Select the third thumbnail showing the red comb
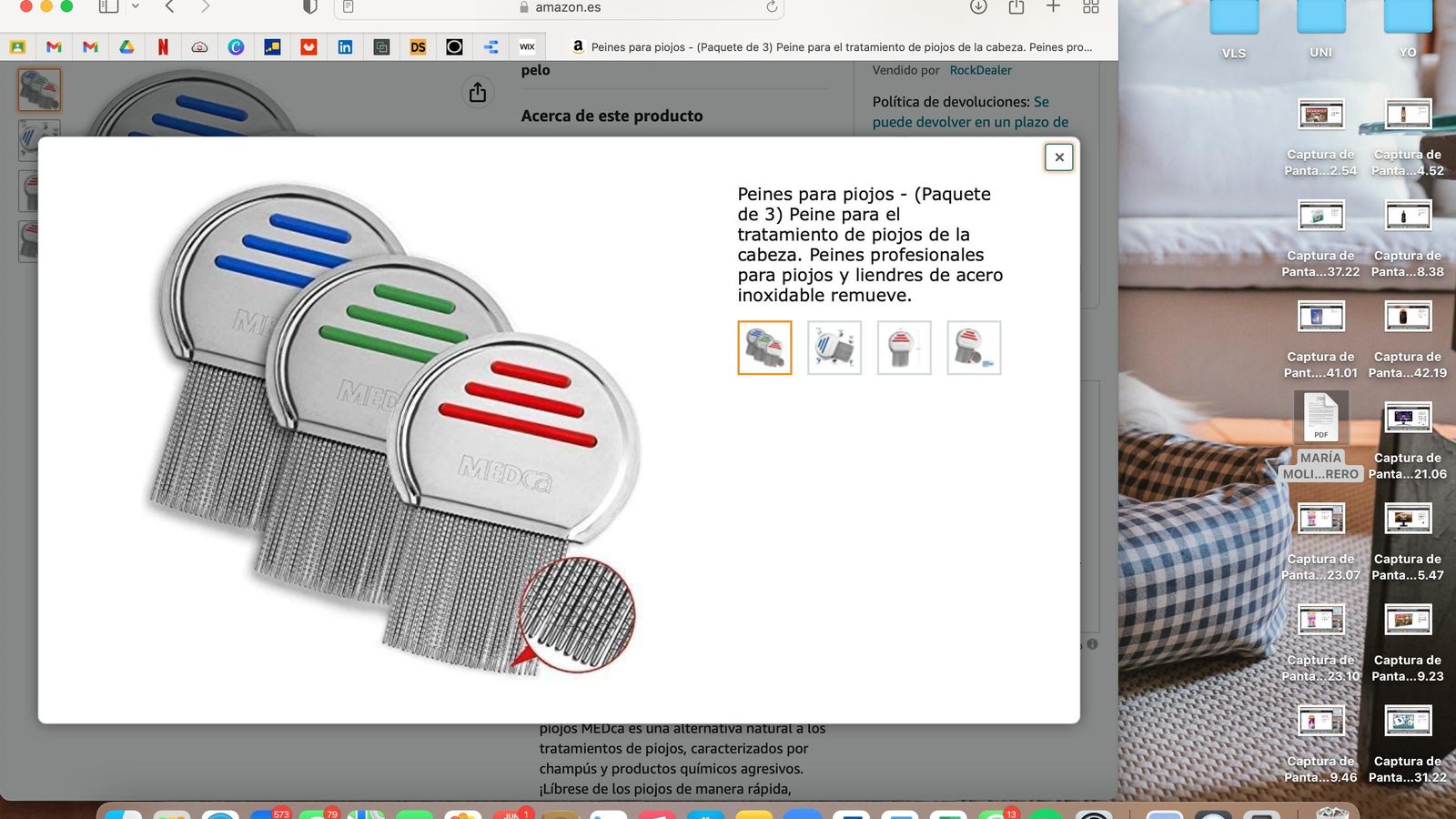 tap(904, 348)
